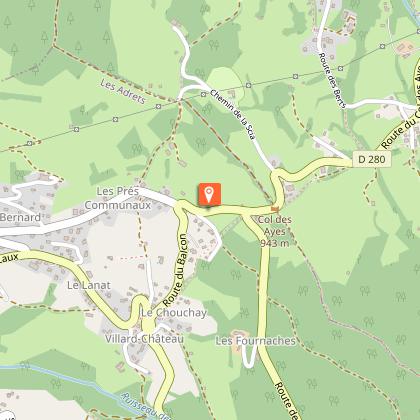Click the Route des Berts street label
Screen dimensions: 420x420
pos(332,80)
